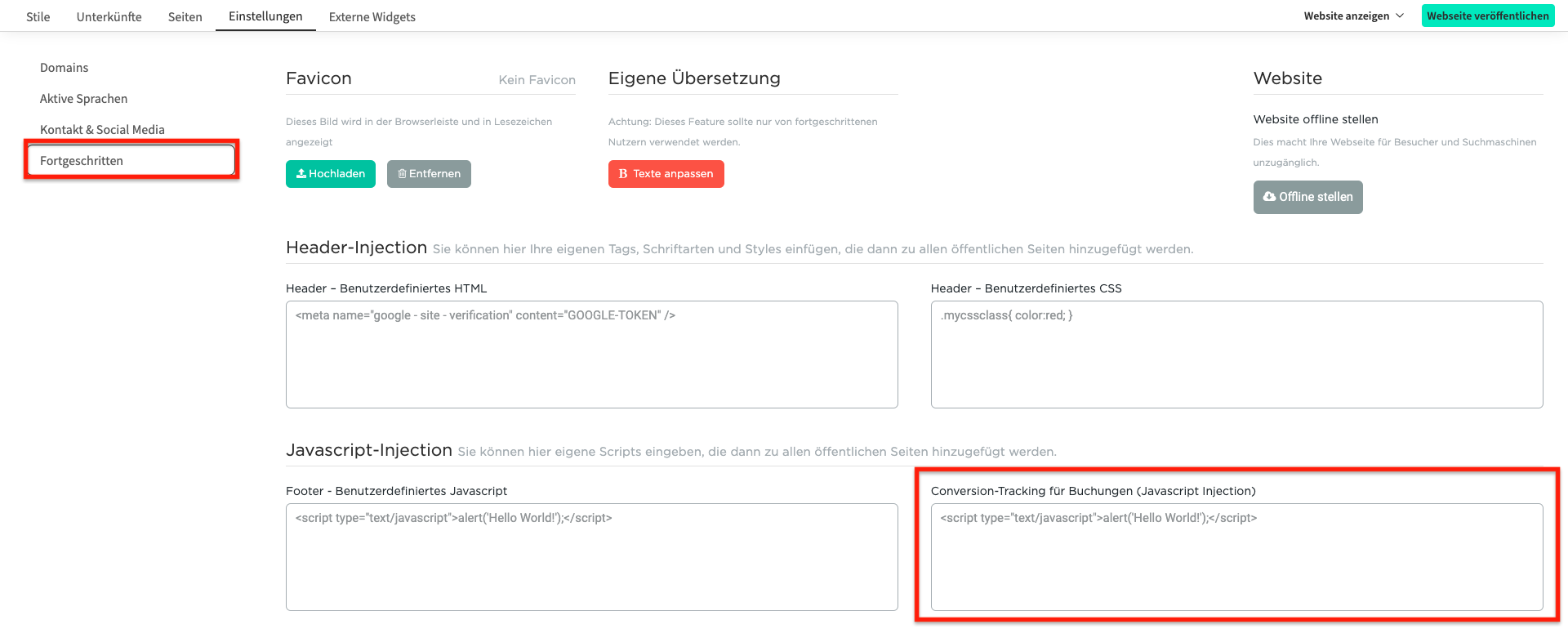Click the upload icon on Hochladen button
This screenshot has width=1568, height=638.
click(x=301, y=174)
